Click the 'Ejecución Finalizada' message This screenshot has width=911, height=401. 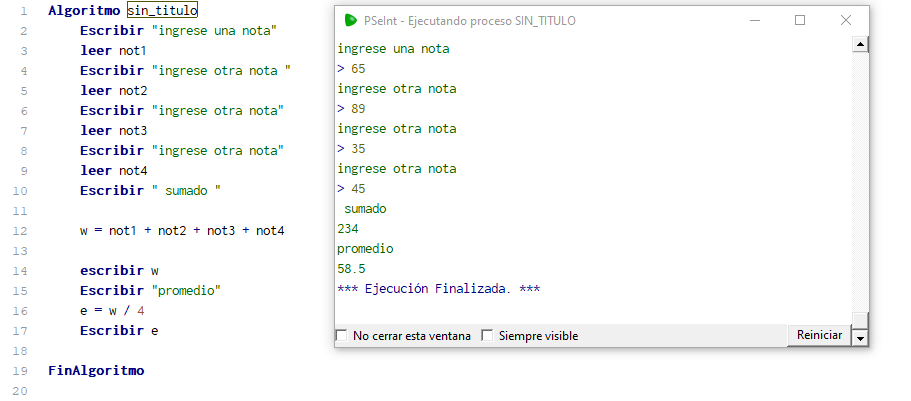pyautogui.click(x=439, y=289)
